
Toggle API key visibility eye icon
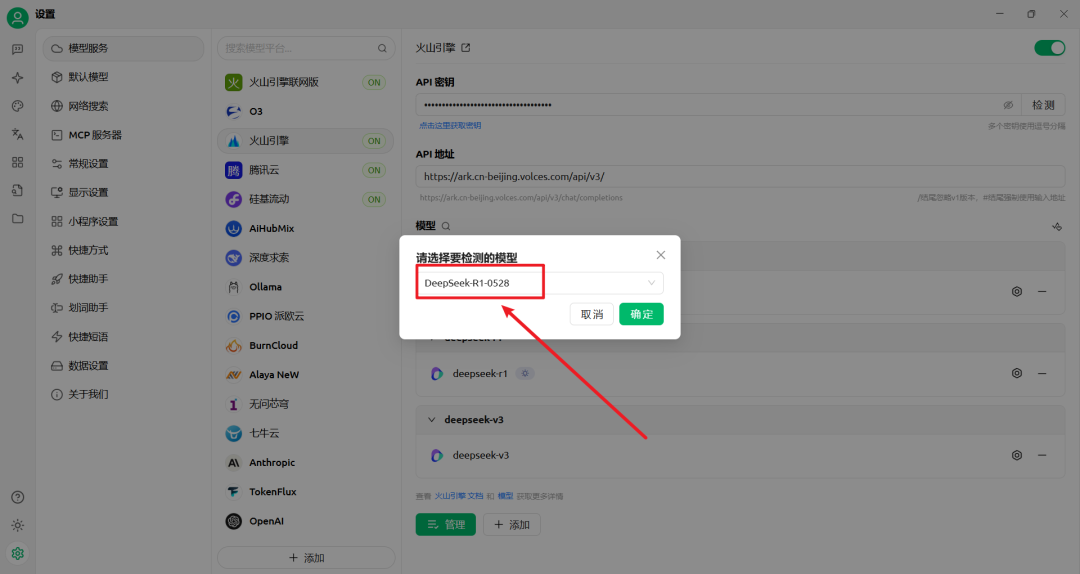tap(1008, 105)
